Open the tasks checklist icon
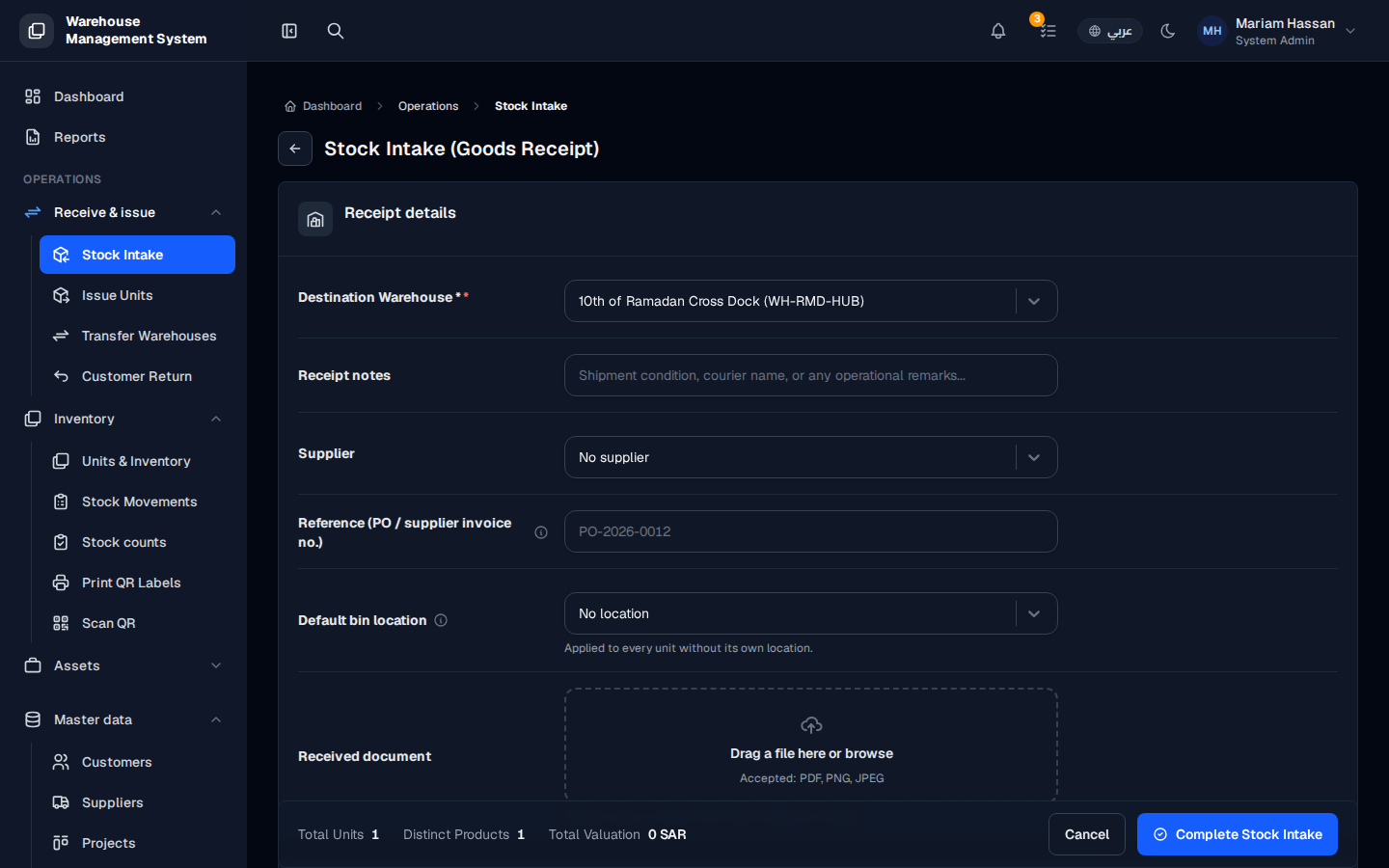The height and width of the screenshot is (868, 1389). 1048,31
